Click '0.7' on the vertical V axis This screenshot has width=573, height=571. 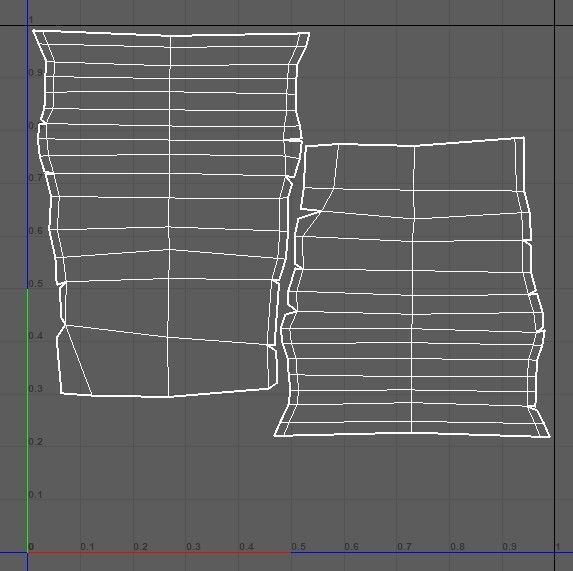click(x=35, y=178)
